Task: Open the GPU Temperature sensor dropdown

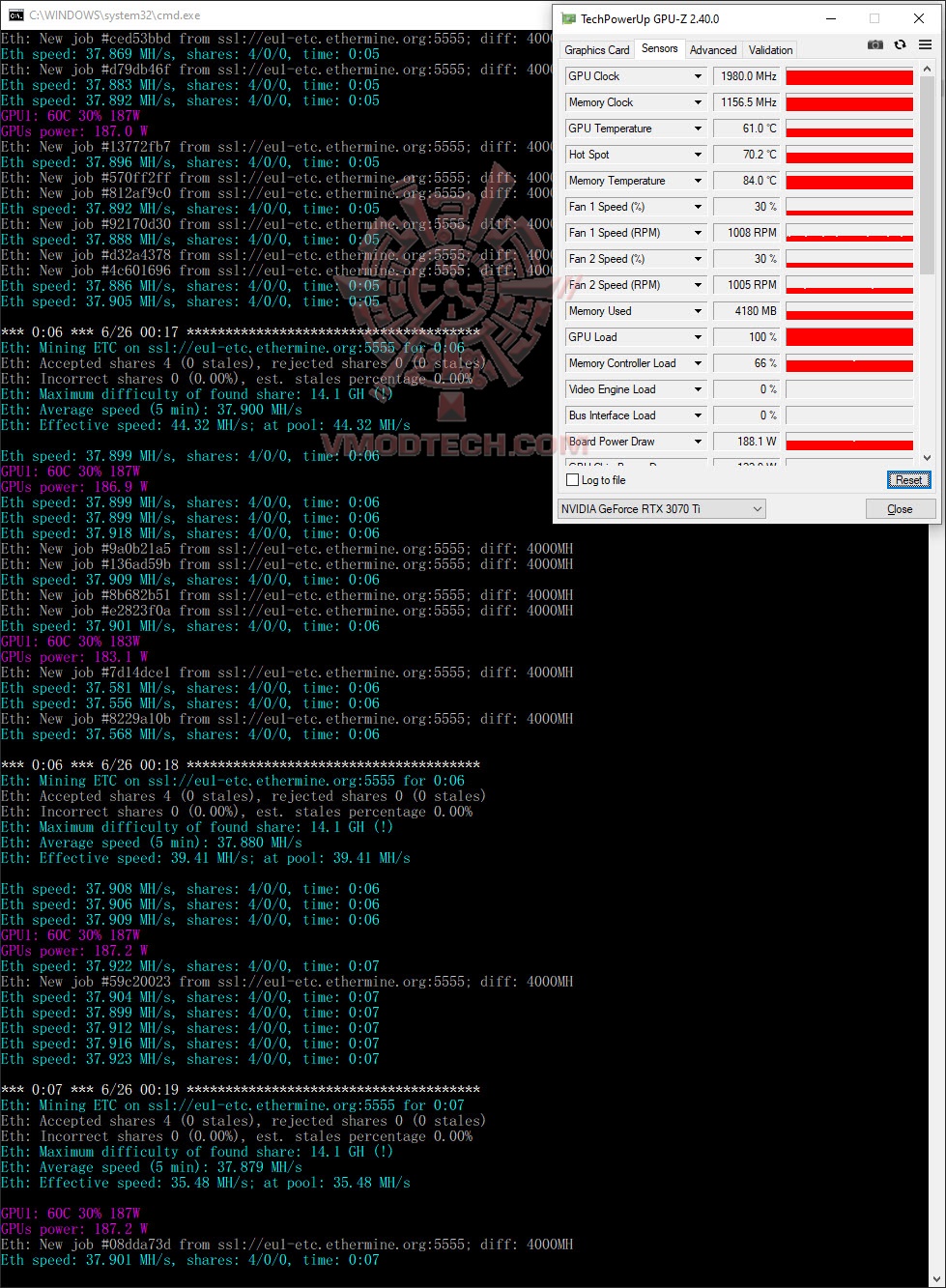Action: [x=698, y=129]
